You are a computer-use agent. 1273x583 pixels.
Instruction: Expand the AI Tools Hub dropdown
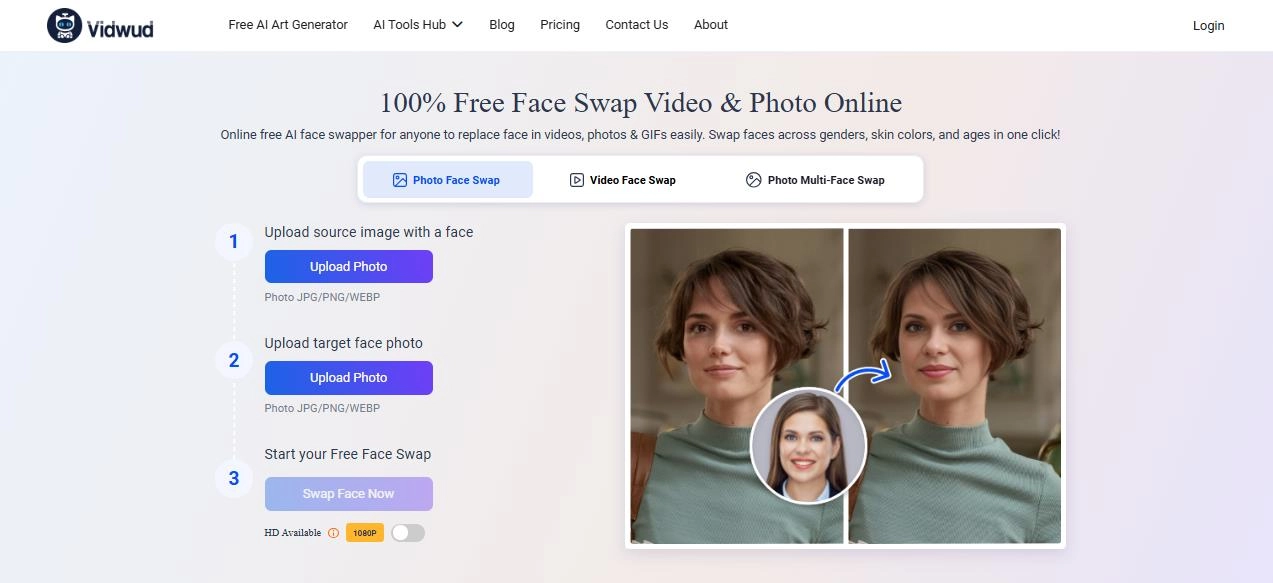410,24
